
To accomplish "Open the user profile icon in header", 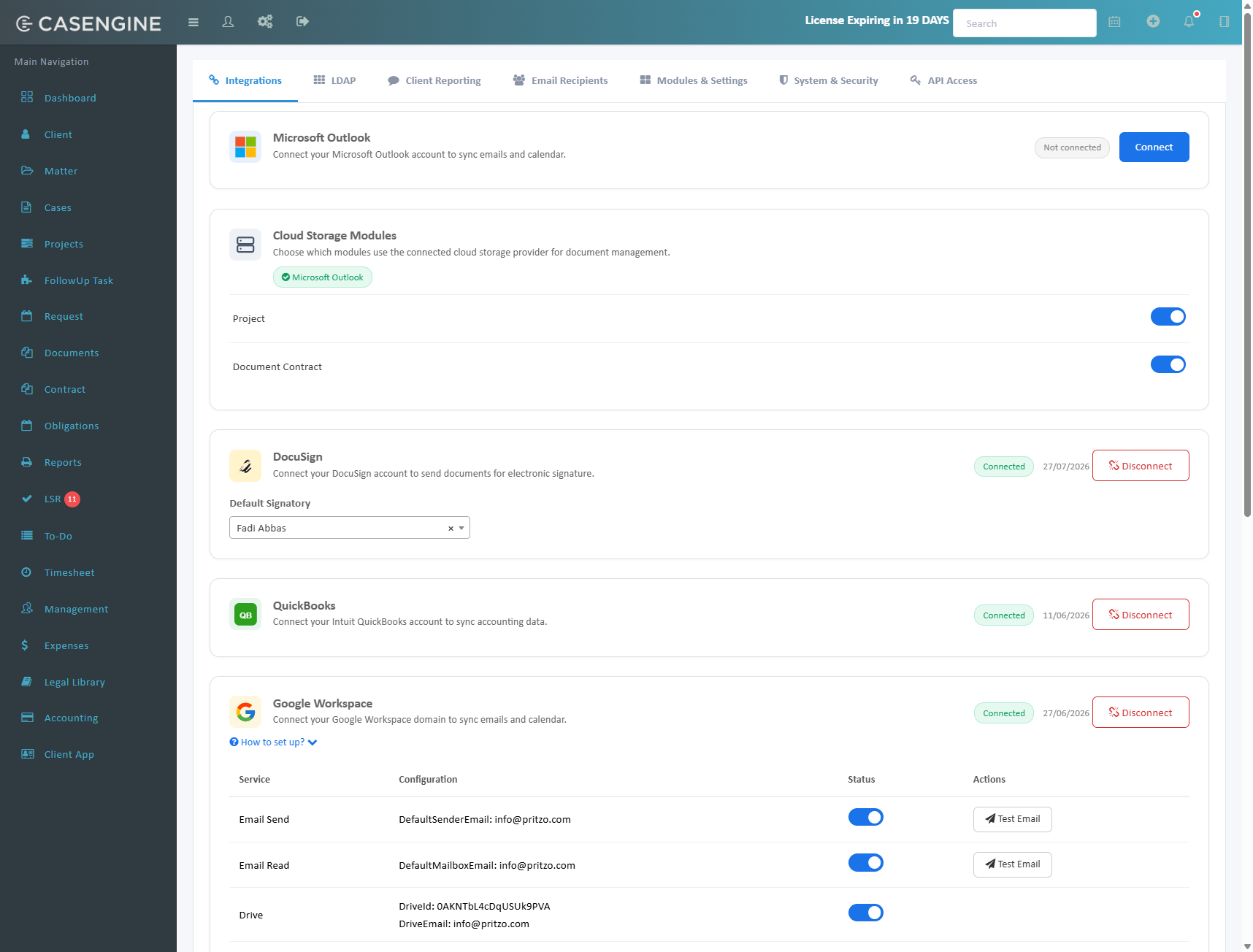I will (229, 22).
